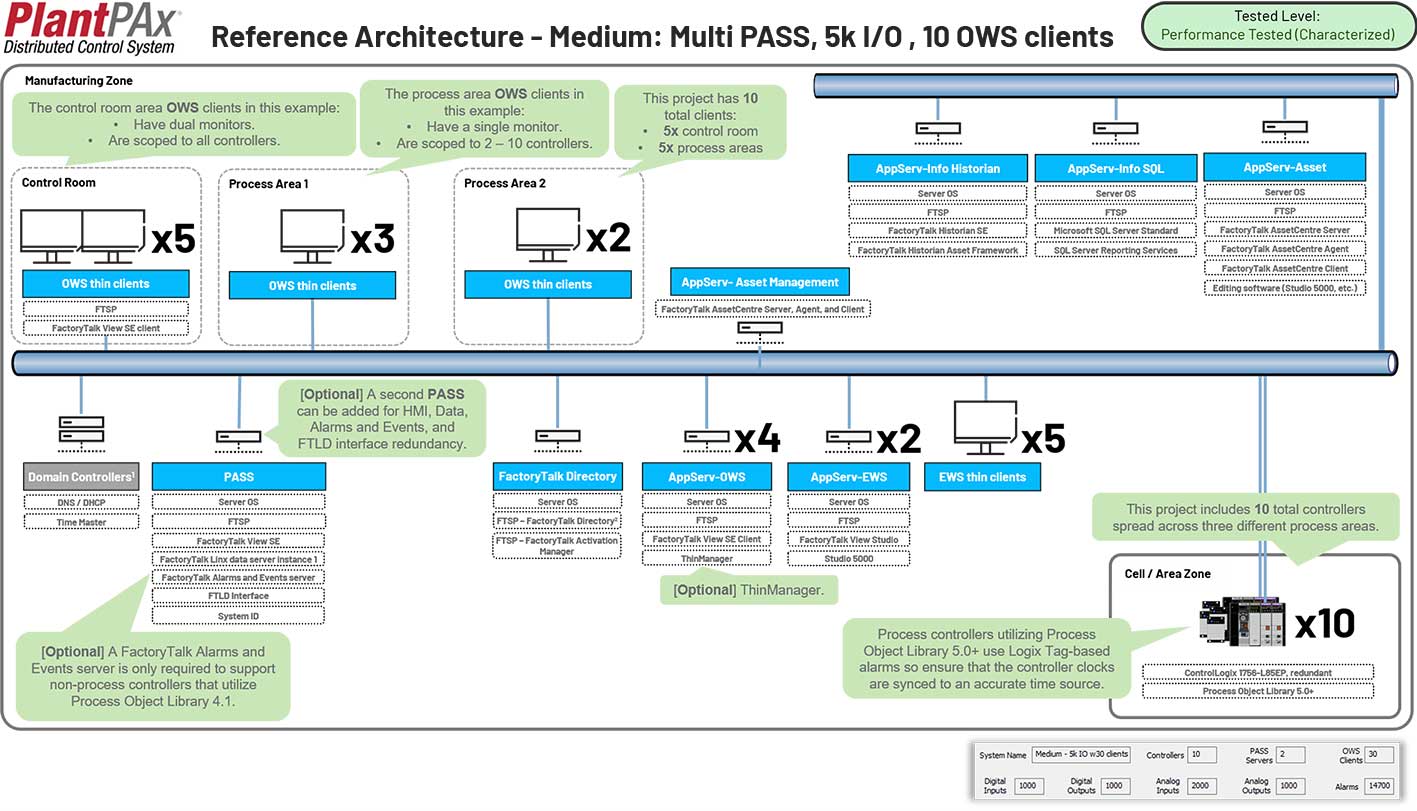Click Process Area 1 OWS thin clients box
1417x811 pixels.
[x=312, y=286]
